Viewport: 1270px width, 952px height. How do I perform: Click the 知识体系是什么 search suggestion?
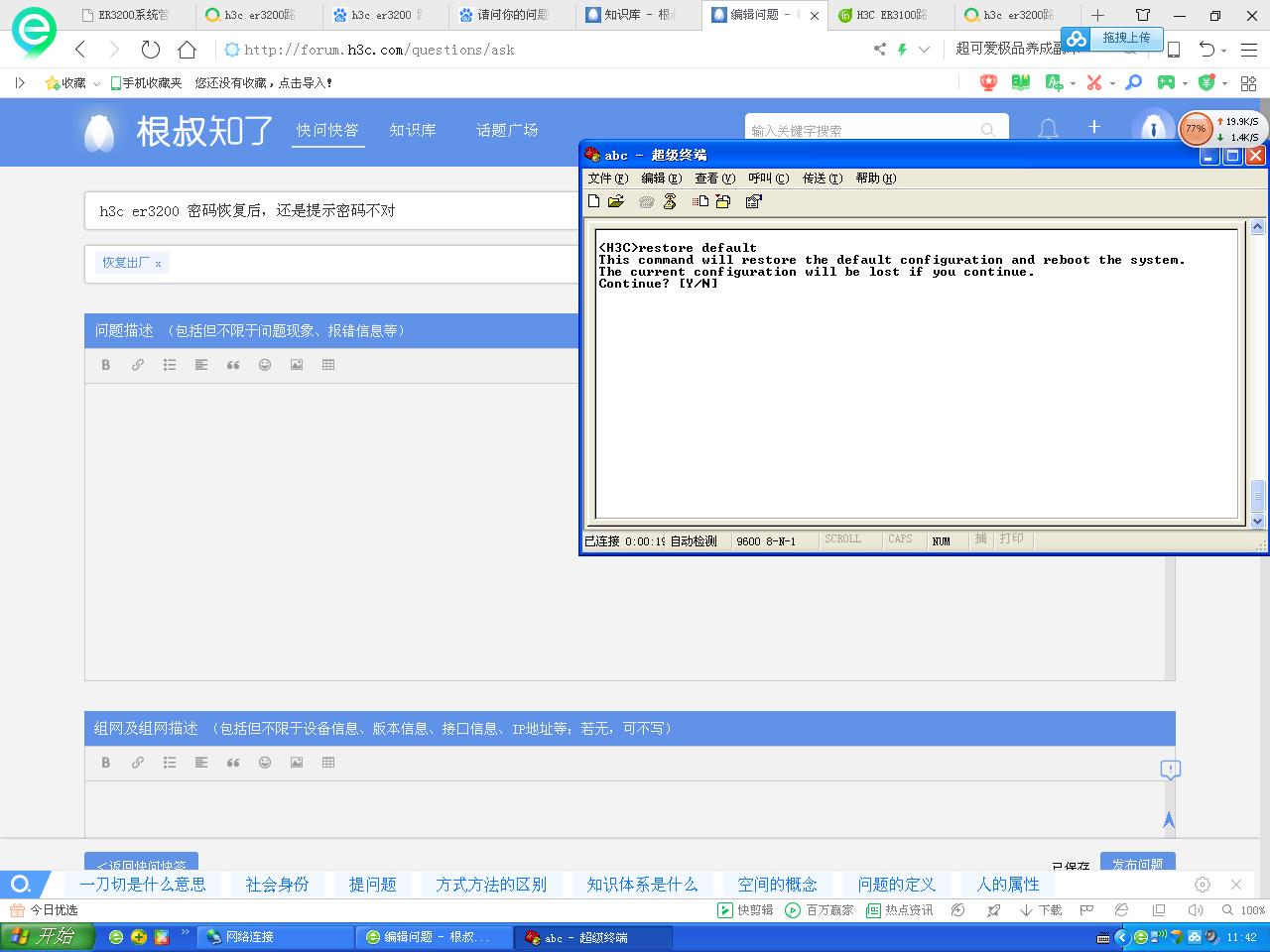pos(642,885)
